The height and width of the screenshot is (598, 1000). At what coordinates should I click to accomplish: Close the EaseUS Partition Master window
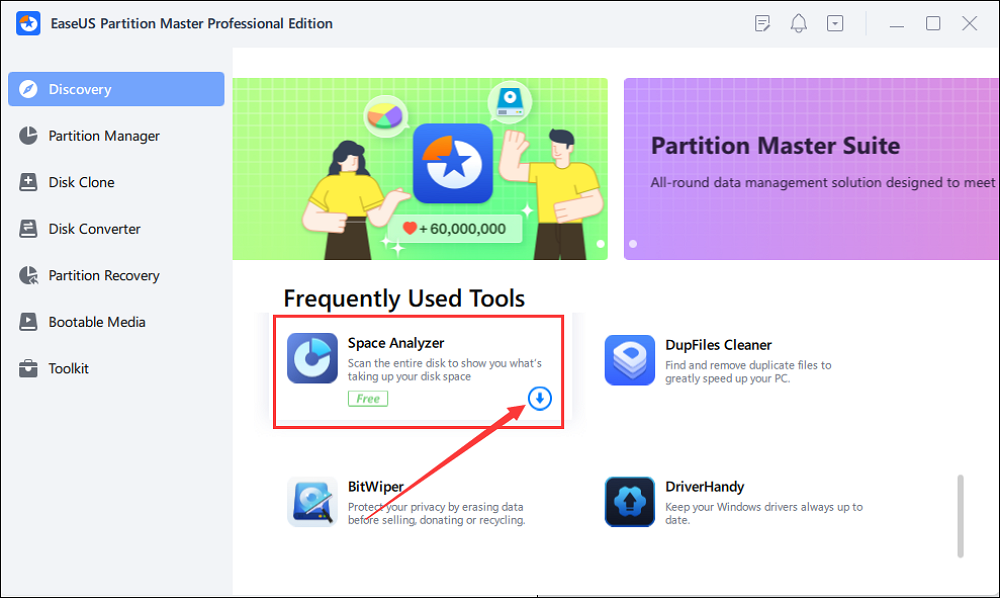(x=969, y=24)
